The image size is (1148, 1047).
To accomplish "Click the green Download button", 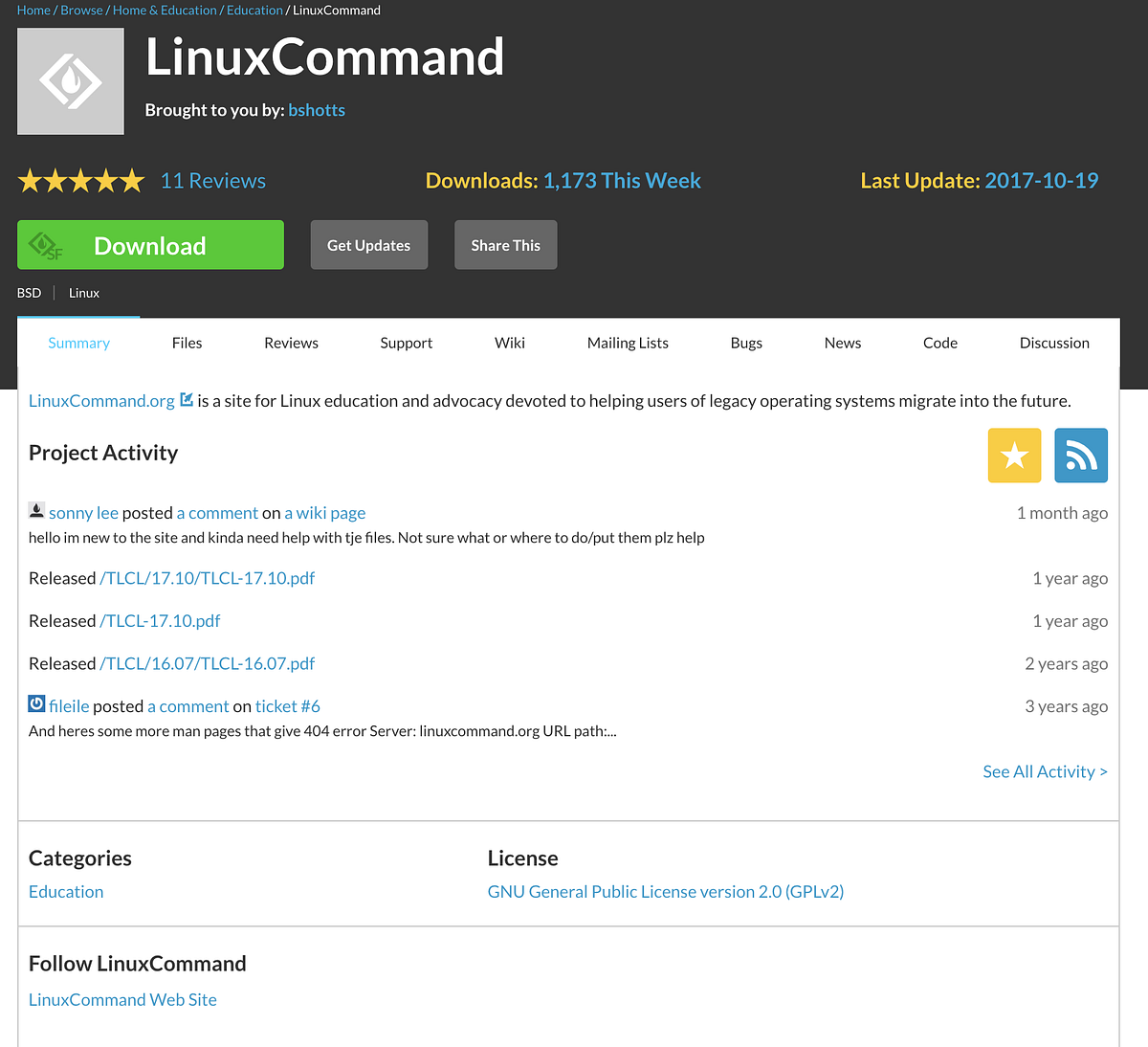I will (150, 245).
